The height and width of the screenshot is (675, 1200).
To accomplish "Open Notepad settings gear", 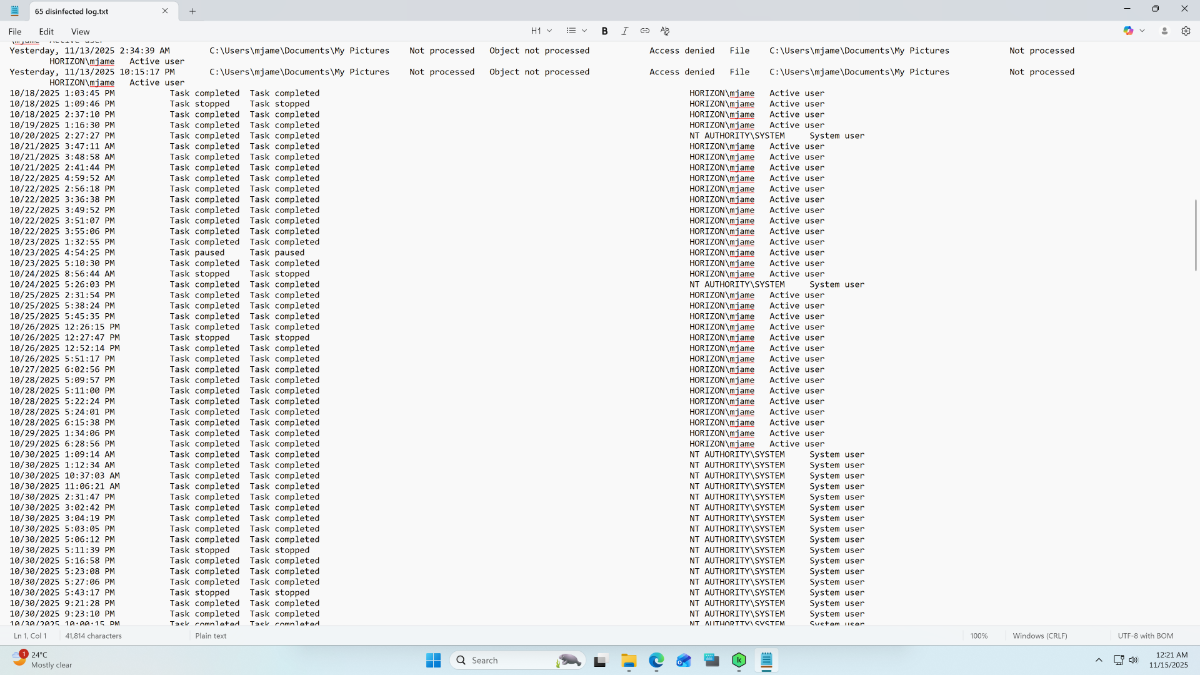I will click(1186, 31).
